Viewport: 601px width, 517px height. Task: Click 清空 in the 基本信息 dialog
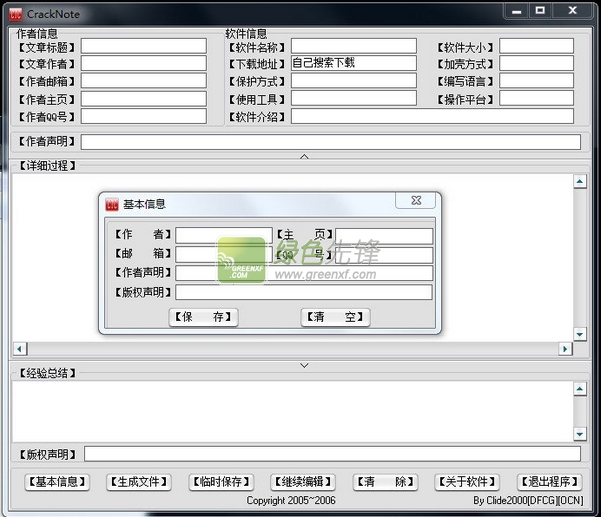click(335, 317)
